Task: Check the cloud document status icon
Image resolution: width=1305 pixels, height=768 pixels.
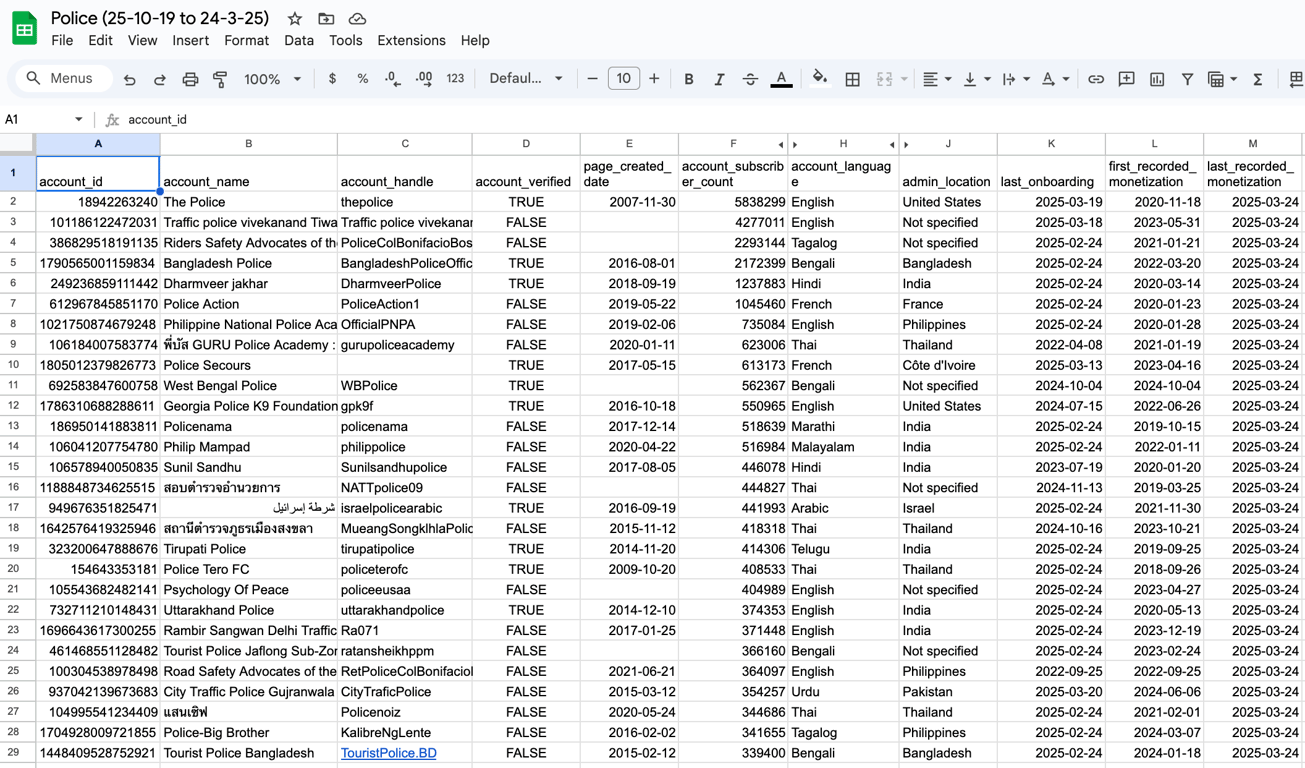Action: coord(357,19)
